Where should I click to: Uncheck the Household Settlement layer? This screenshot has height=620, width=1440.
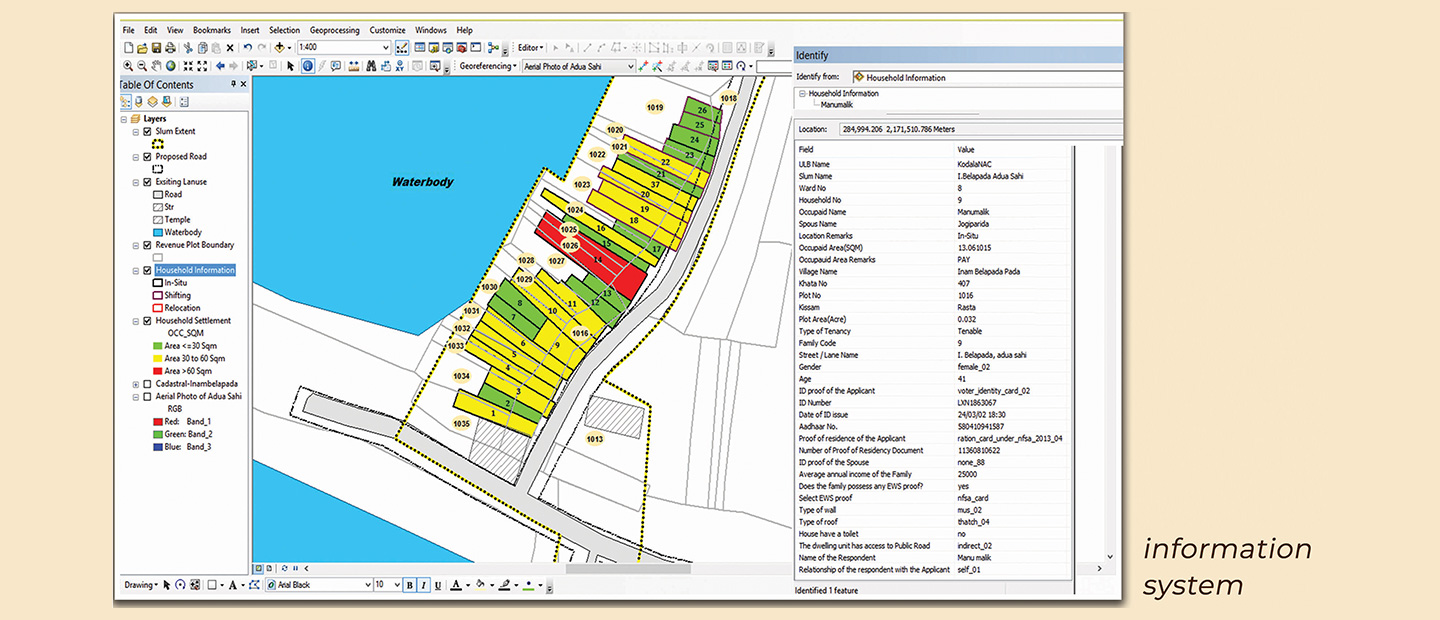(x=148, y=321)
